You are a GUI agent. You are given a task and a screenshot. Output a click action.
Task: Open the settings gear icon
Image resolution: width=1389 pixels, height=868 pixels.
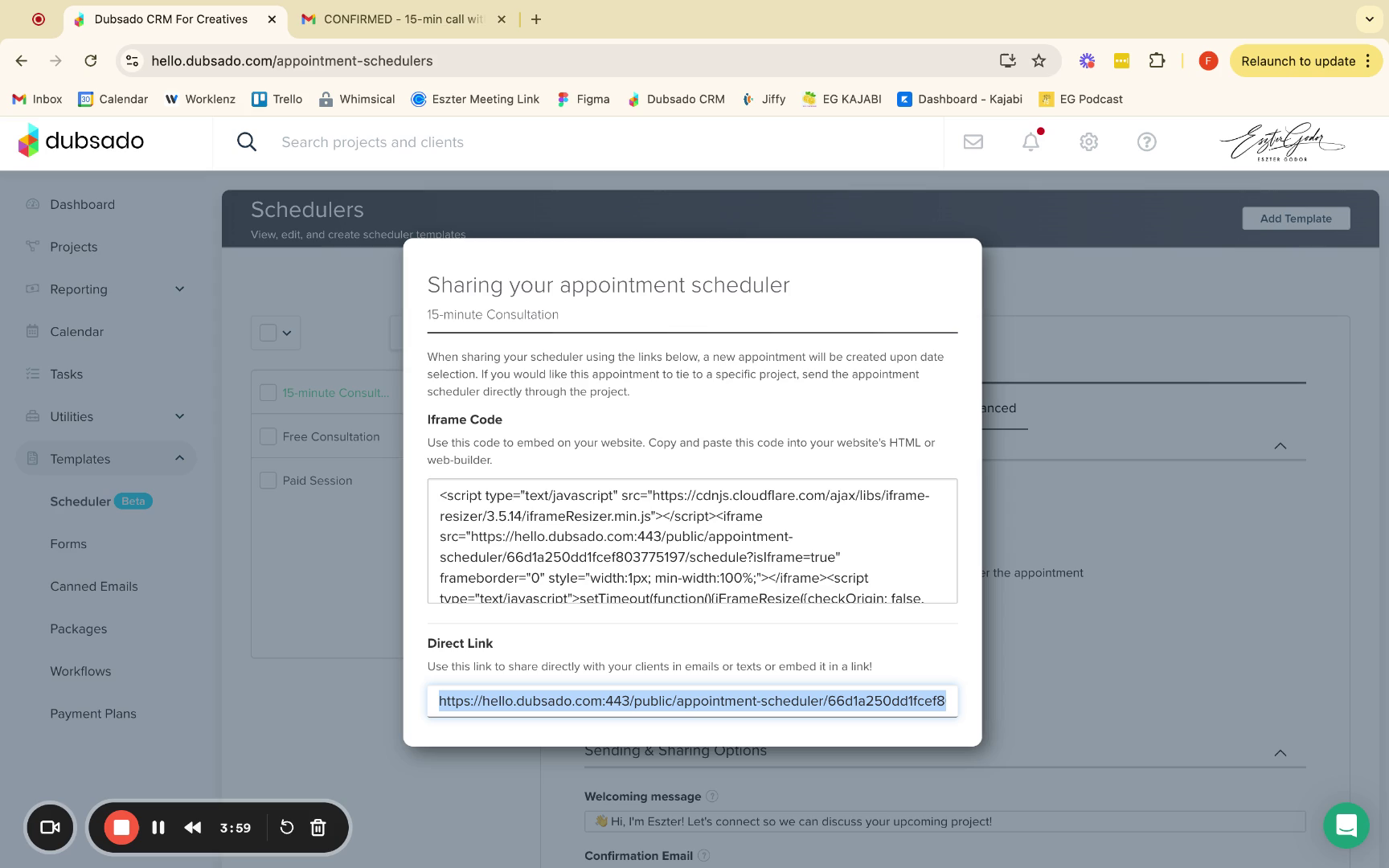[1089, 141]
